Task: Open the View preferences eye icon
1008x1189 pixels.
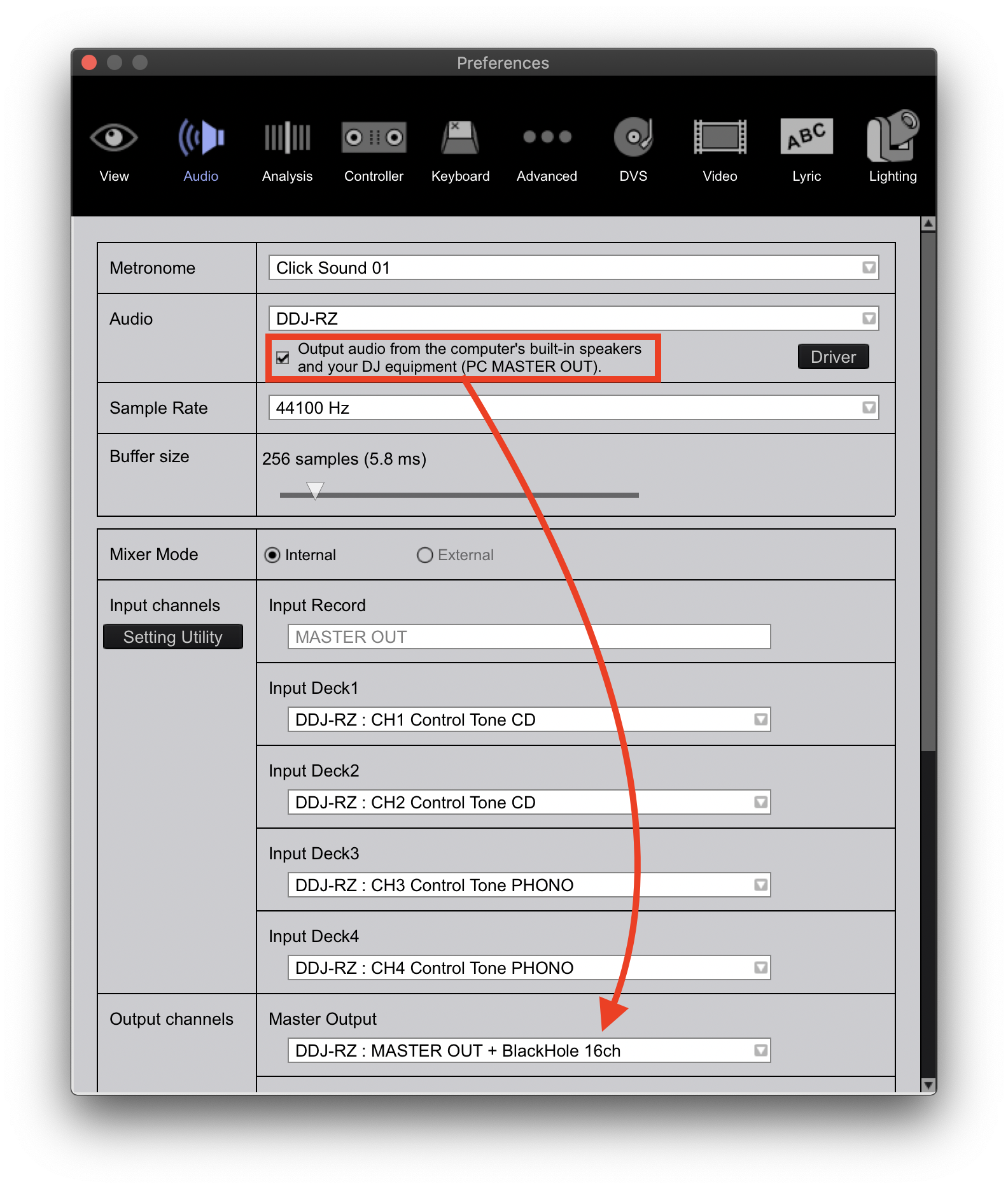Action: (x=114, y=137)
